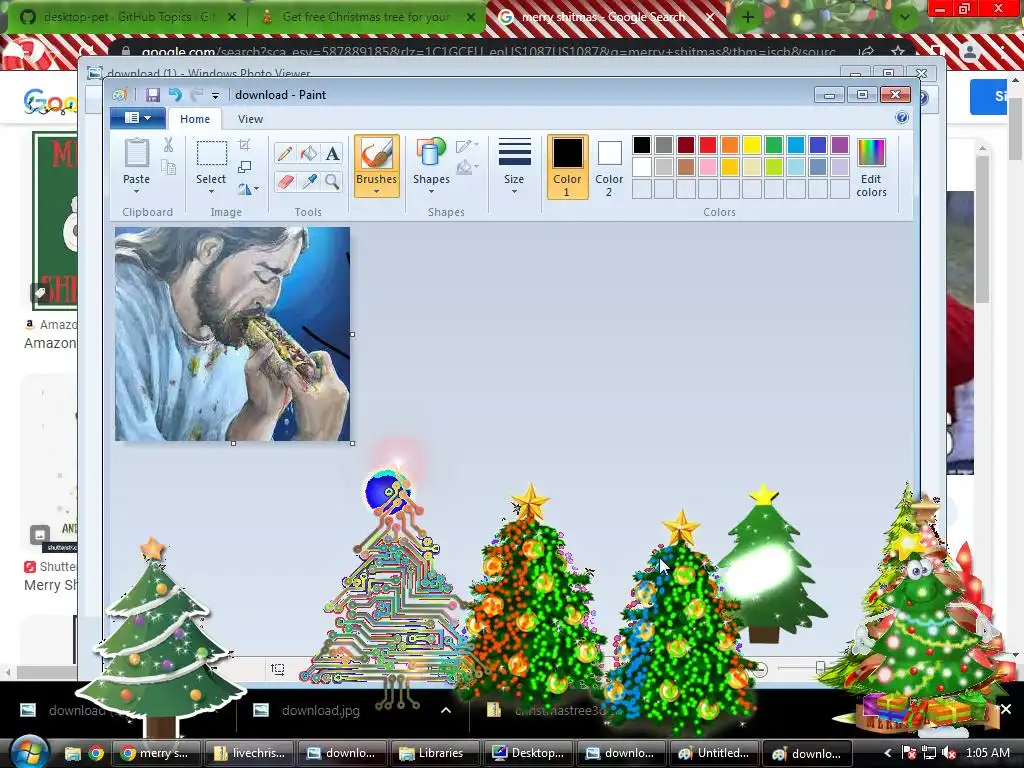1024x768 pixels.
Task: Click the volume speaker tray icon
Action: pos(949,753)
